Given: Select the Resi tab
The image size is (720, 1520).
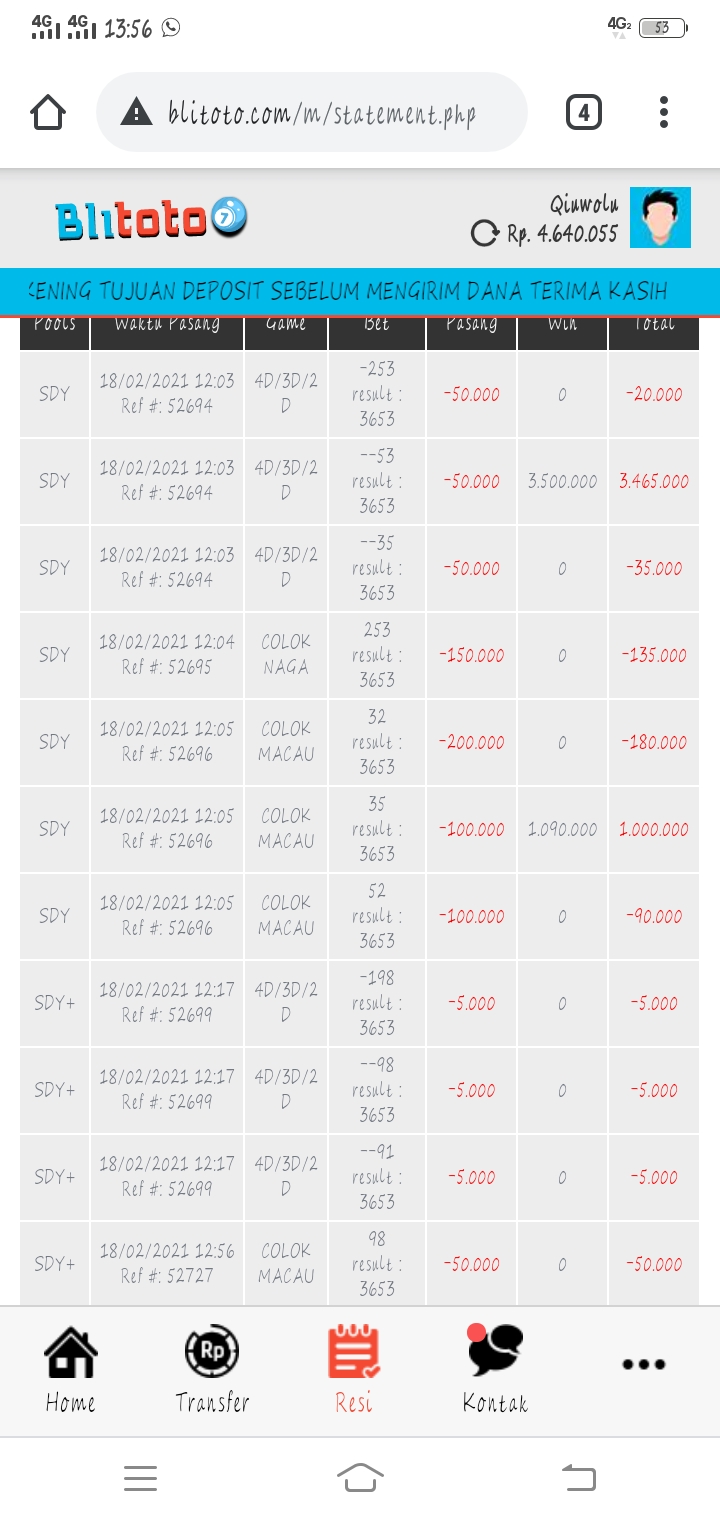Looking at the screenshot, I should point(354,1368).
